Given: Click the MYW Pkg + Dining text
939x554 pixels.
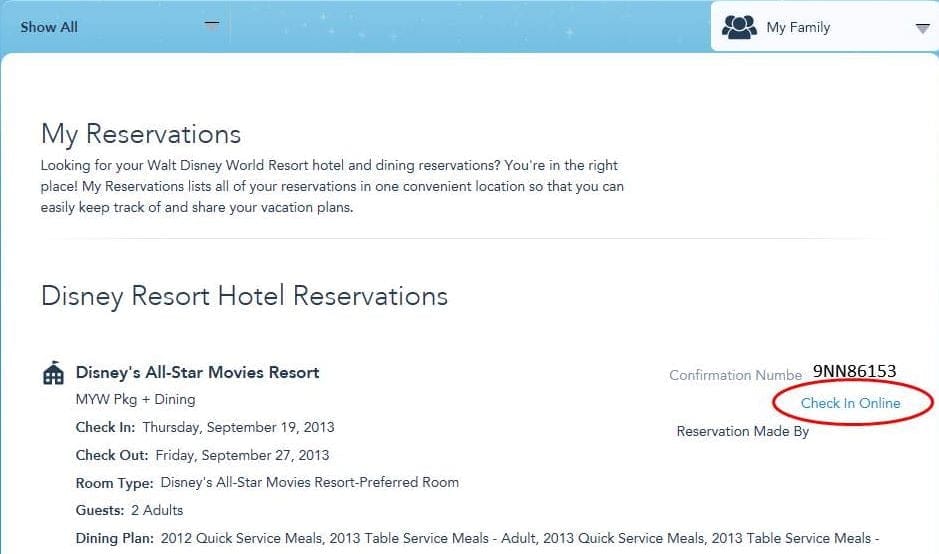Looking at the screenshot, I should click(x=135, y=399).
